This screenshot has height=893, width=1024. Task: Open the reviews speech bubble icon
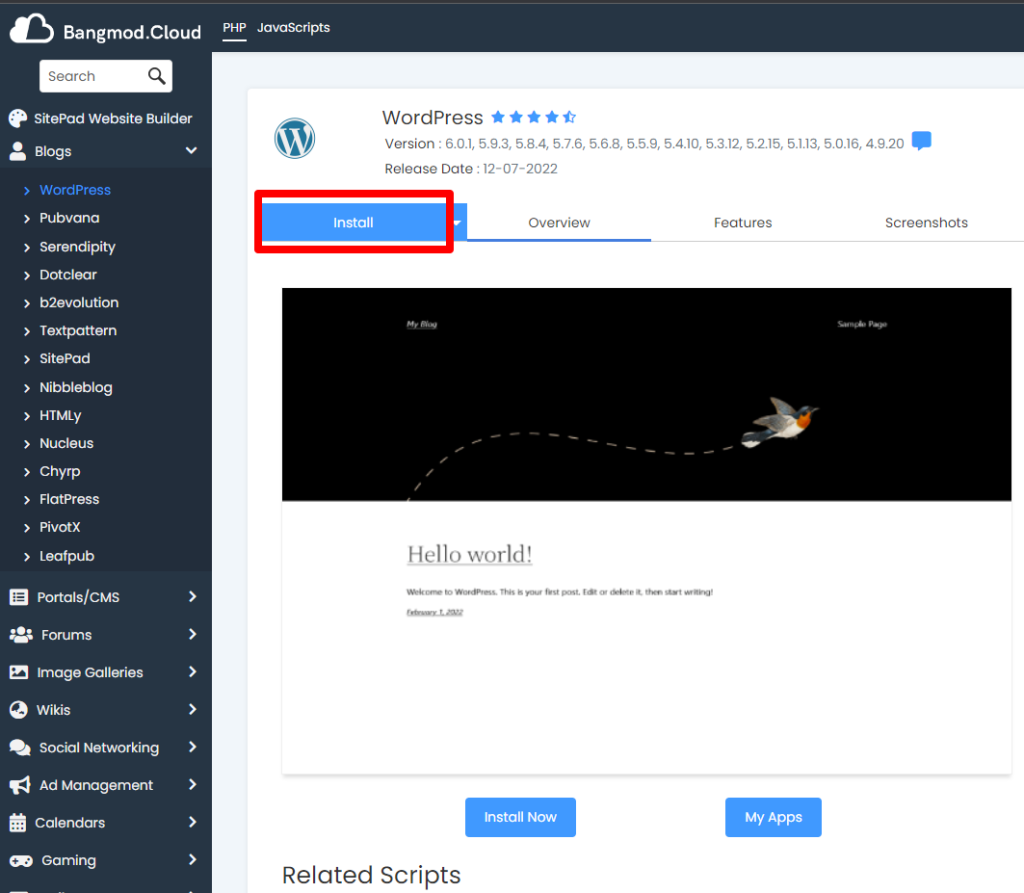pyautogui.click(x=921, y=141)
